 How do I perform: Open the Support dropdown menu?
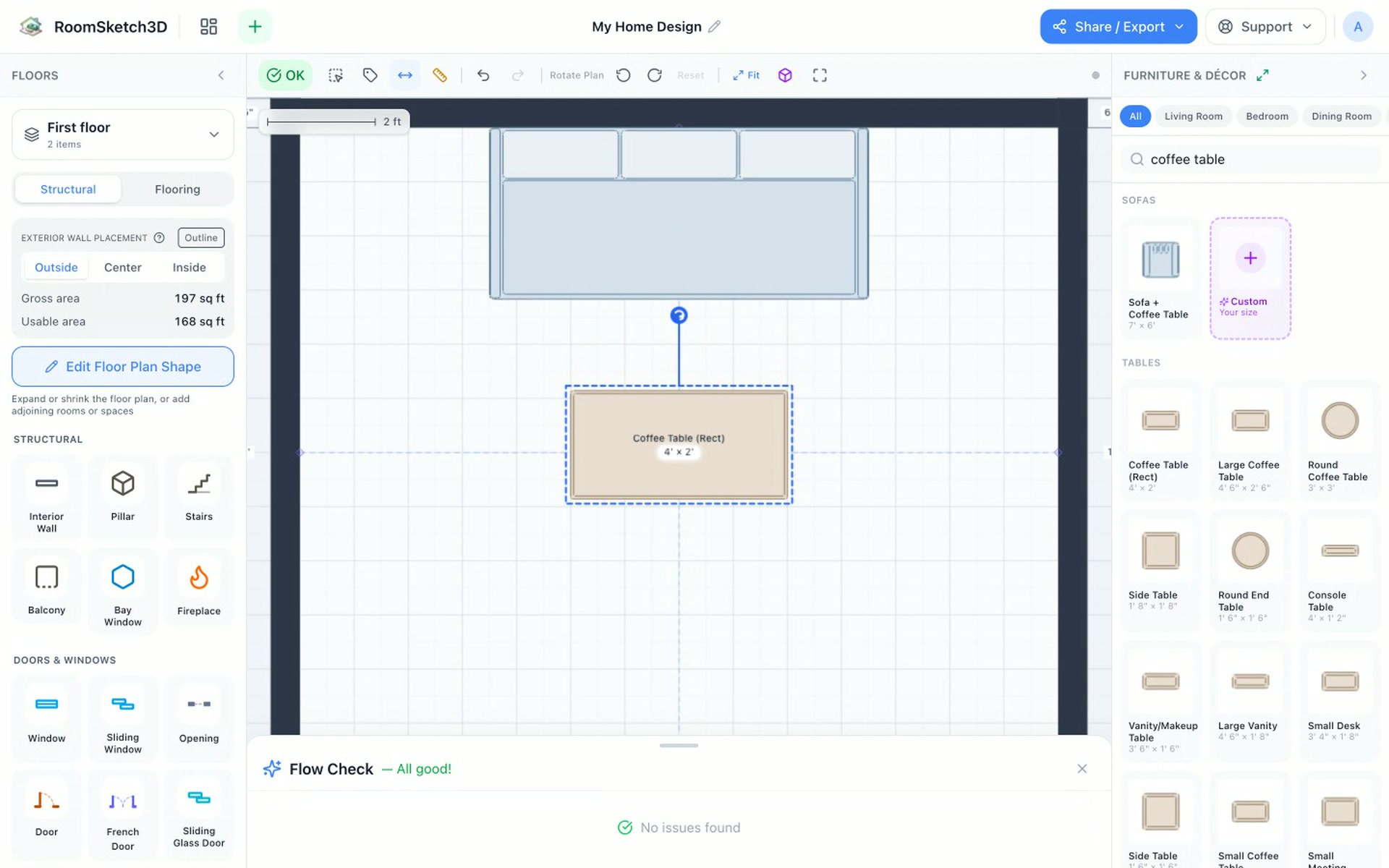click(x=1265, y=27)
